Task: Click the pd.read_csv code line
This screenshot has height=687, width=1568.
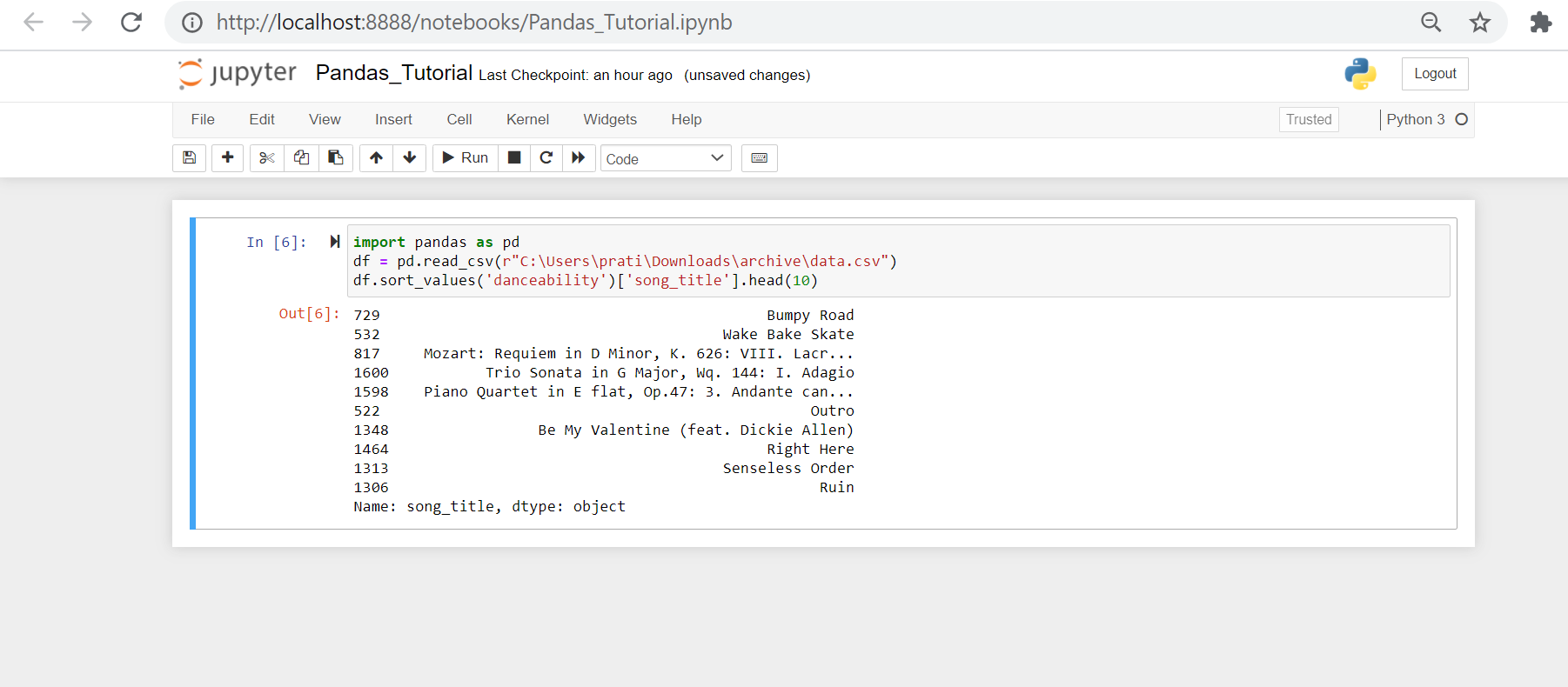Action: click(x=625, y=261)
